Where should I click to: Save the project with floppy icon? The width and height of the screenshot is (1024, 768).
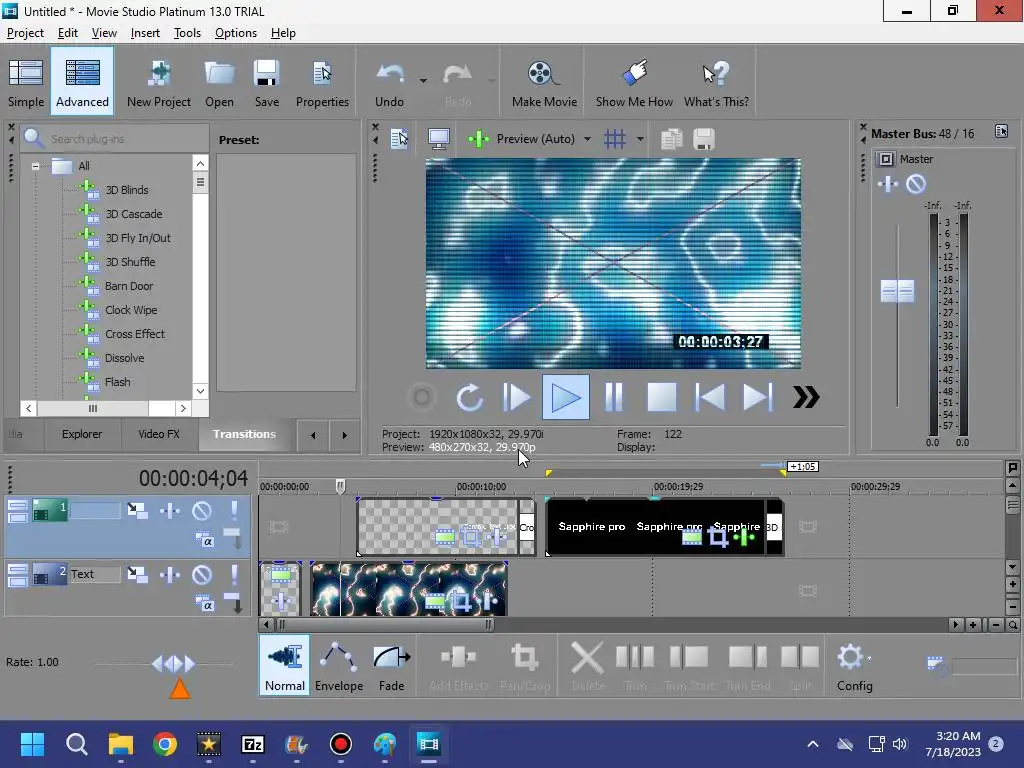click(x=266, y=82)
